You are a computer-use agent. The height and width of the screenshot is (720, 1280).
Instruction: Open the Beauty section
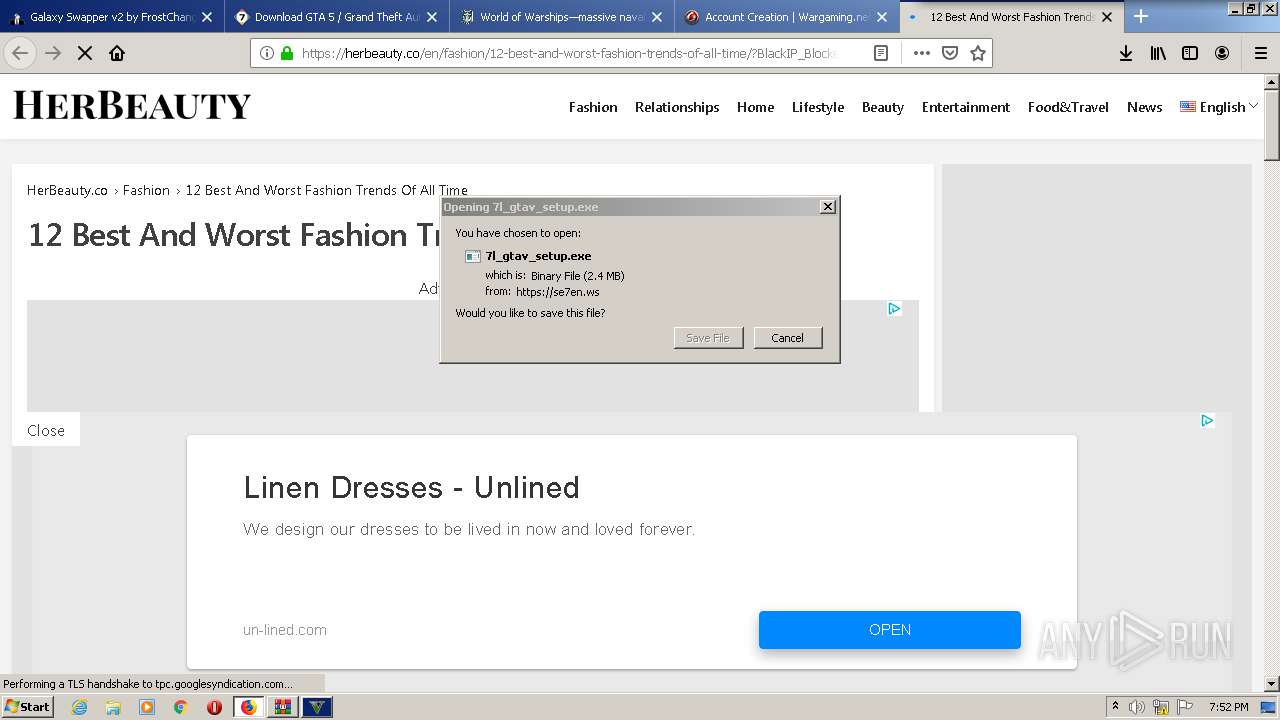click(883, 107)
